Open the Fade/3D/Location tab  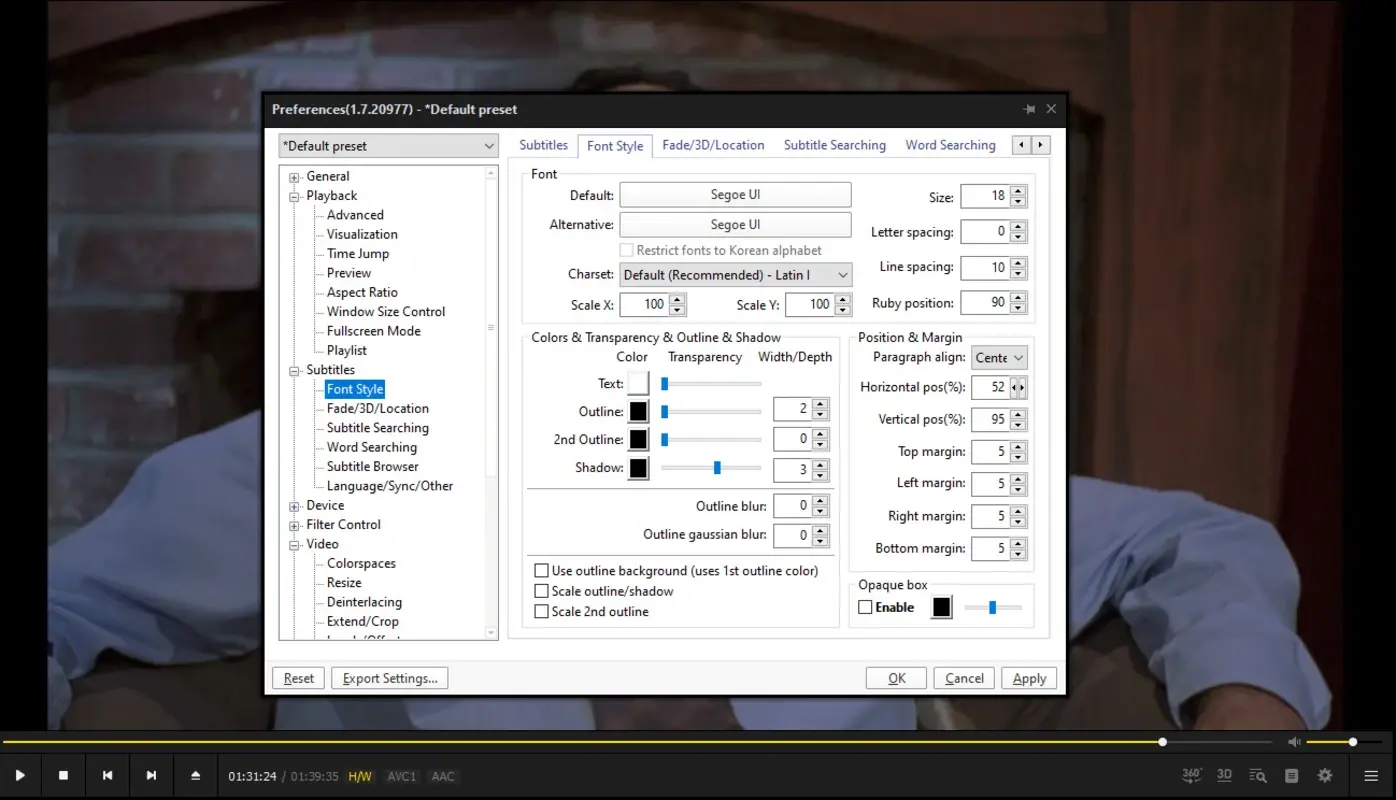coord(713,145)
